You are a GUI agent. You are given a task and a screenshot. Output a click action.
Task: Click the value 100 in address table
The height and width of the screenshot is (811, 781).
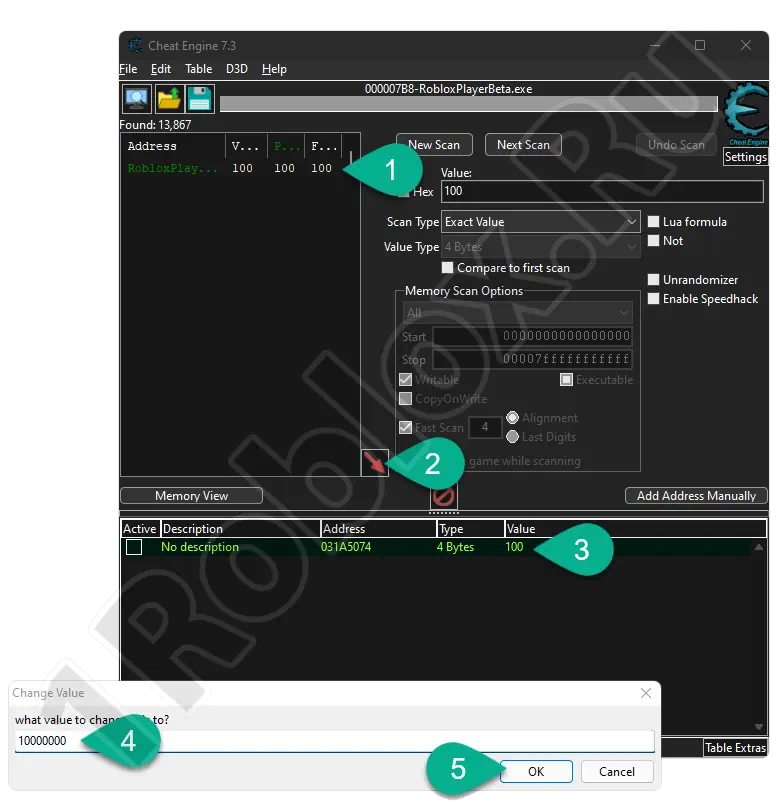pyautogui.click(x=515, y=547)
